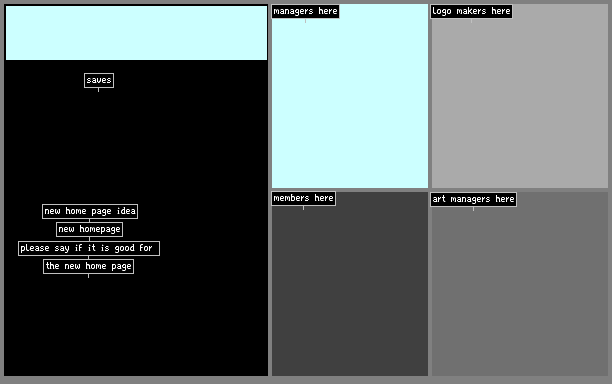The width and height of the screenshot is (612, 384).
Task: Click the connector tick below "the new home page"
Action: 89,276
